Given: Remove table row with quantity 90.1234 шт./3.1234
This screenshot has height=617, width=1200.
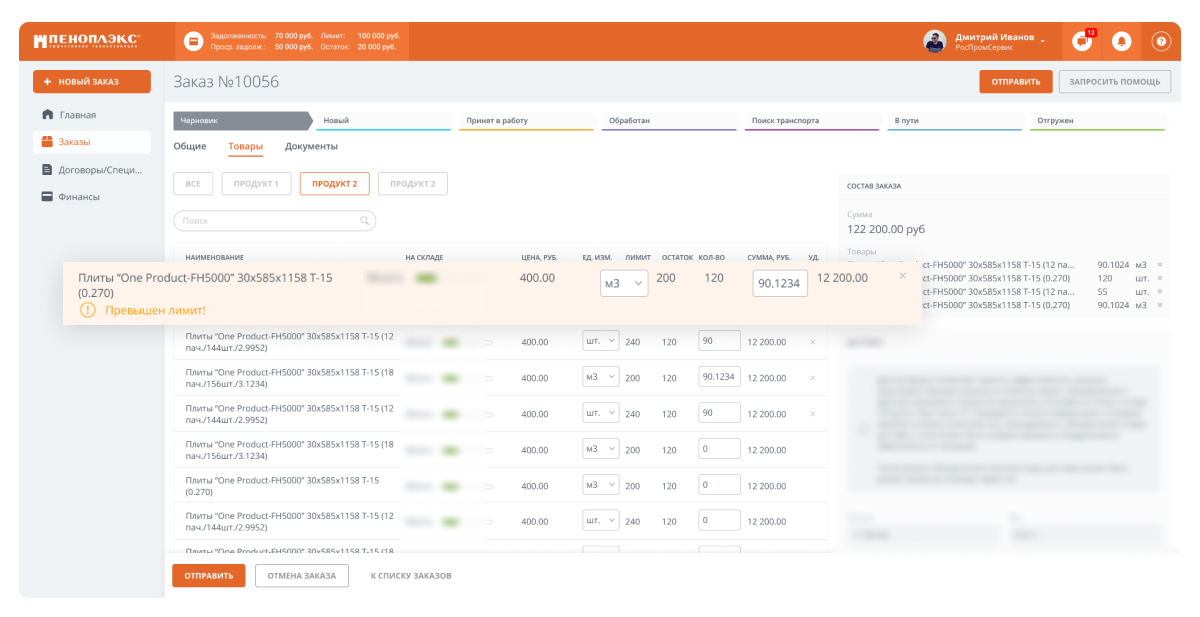Looking at the screenshot, I should tap(812, 378).
